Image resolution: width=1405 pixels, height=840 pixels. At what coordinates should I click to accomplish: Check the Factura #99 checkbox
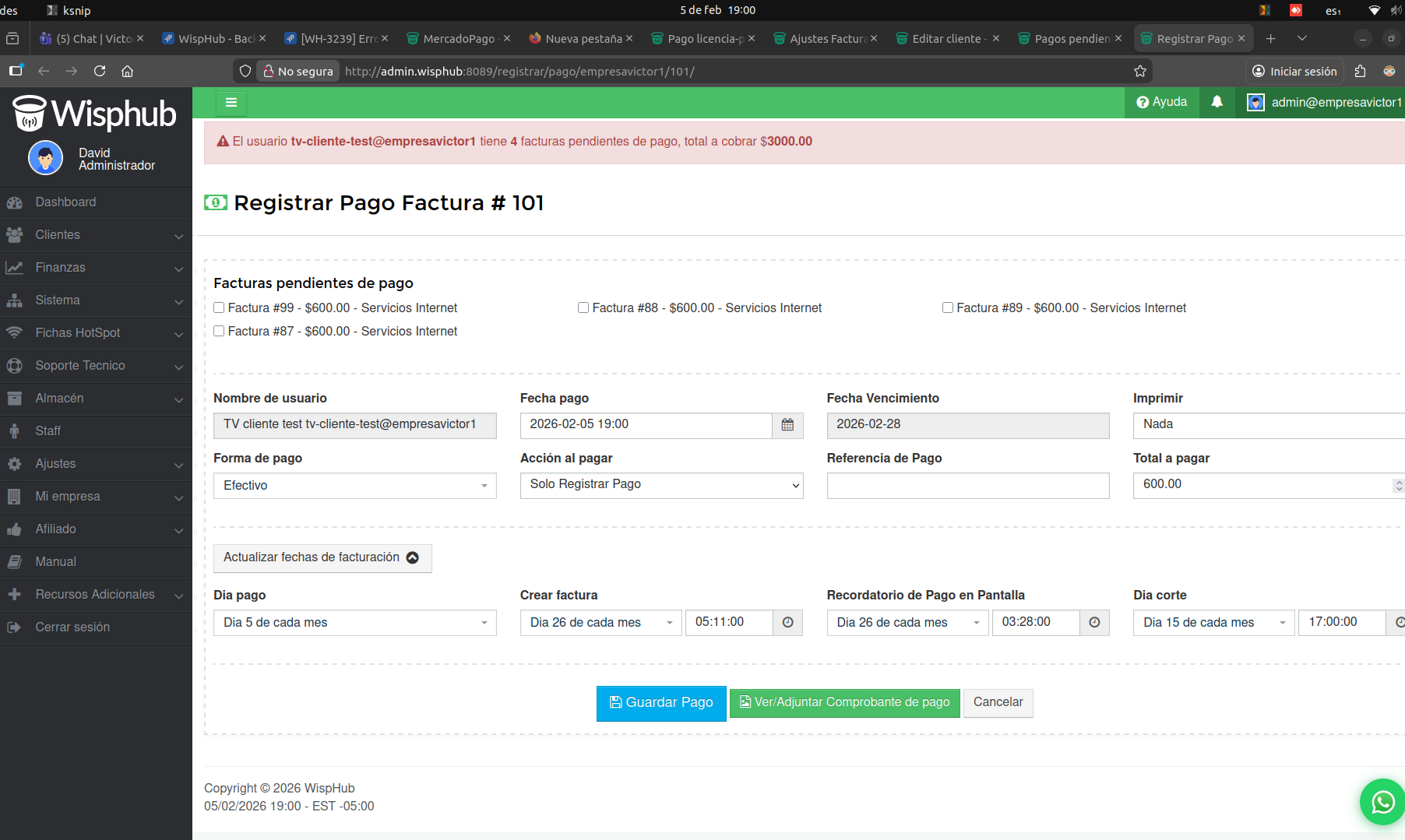point(219,308)
